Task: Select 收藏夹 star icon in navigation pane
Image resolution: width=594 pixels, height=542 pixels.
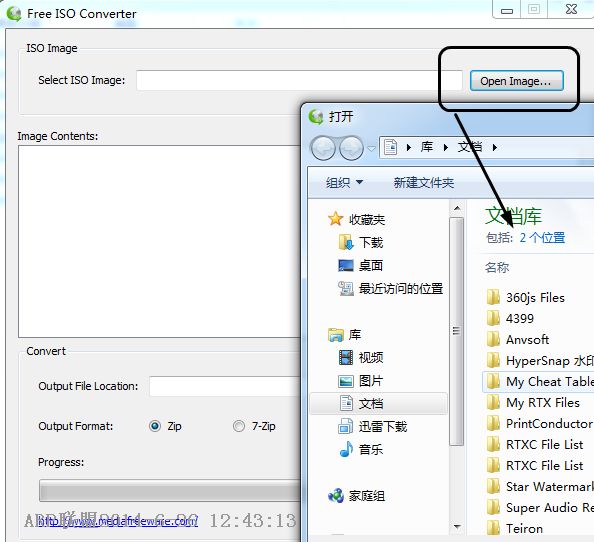Action: [335, 219]
